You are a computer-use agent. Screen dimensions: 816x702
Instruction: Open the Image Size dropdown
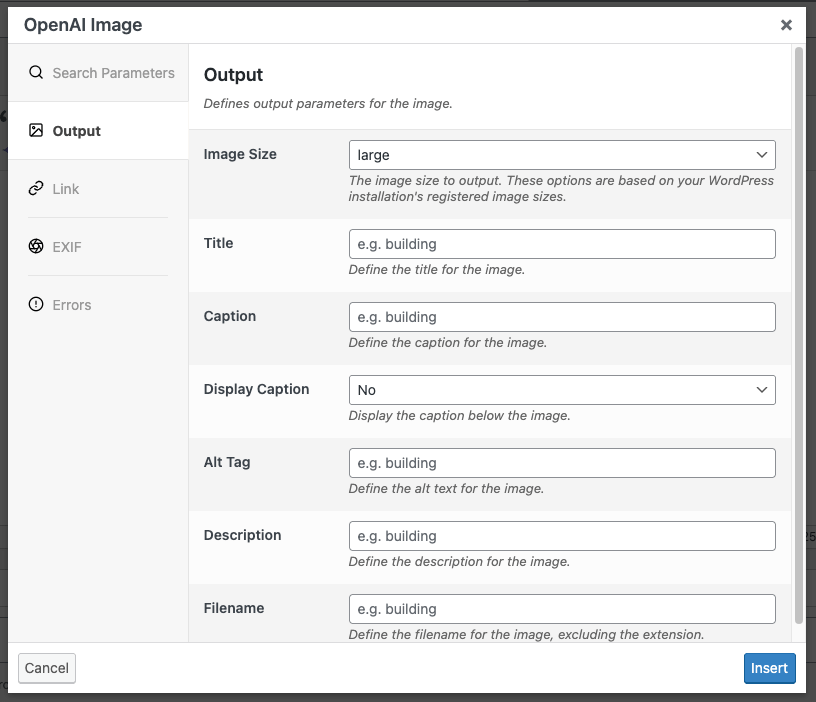561,155
